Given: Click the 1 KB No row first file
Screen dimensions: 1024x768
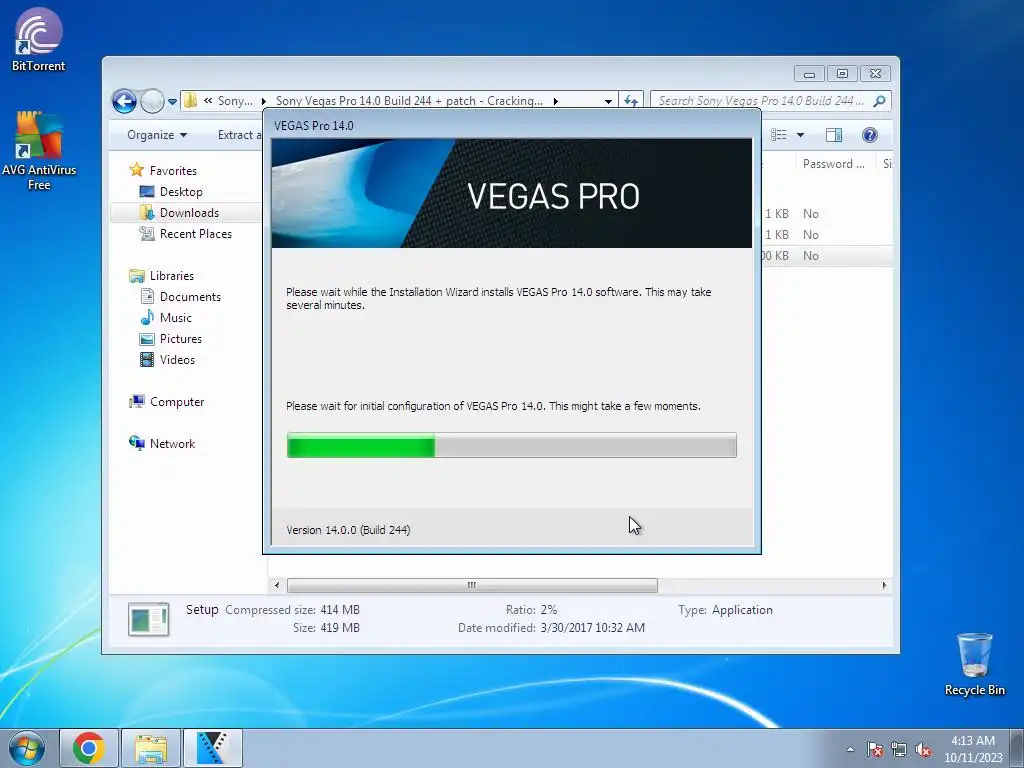Looking at the screenshot, I should pos(826,214).
